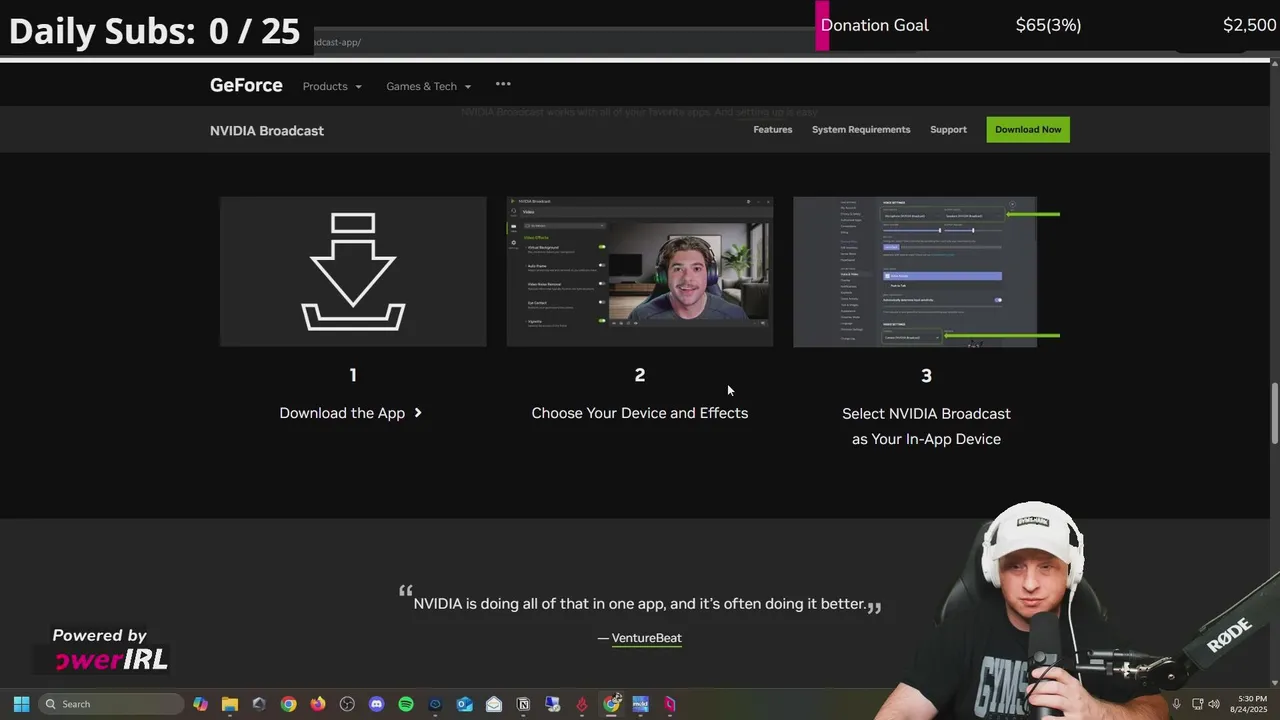Open the clock and date flyout

coord(1251,704)
